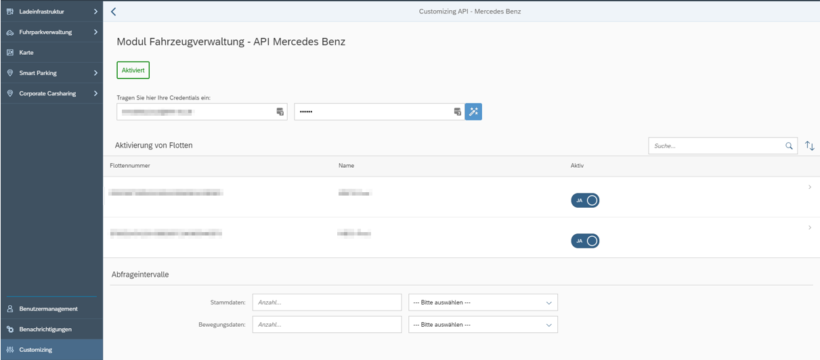This screenshot has height=360, width=820.
Task: Click the green Aktiviert button
Action: 133,70
